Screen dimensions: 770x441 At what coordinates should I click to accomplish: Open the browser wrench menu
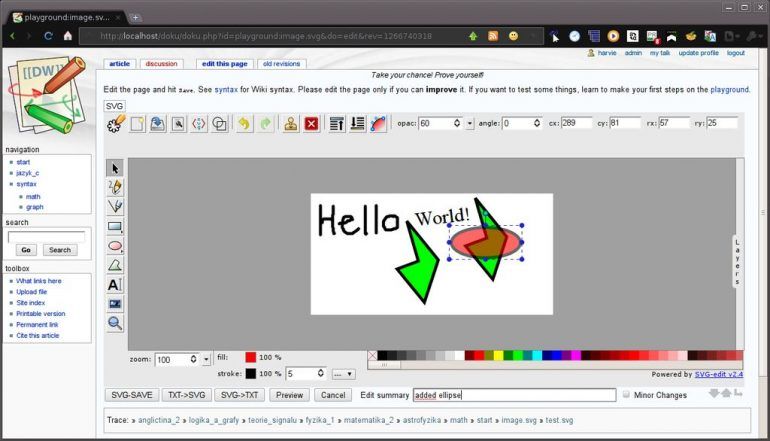pyautogui.click(x=752, y=36)
